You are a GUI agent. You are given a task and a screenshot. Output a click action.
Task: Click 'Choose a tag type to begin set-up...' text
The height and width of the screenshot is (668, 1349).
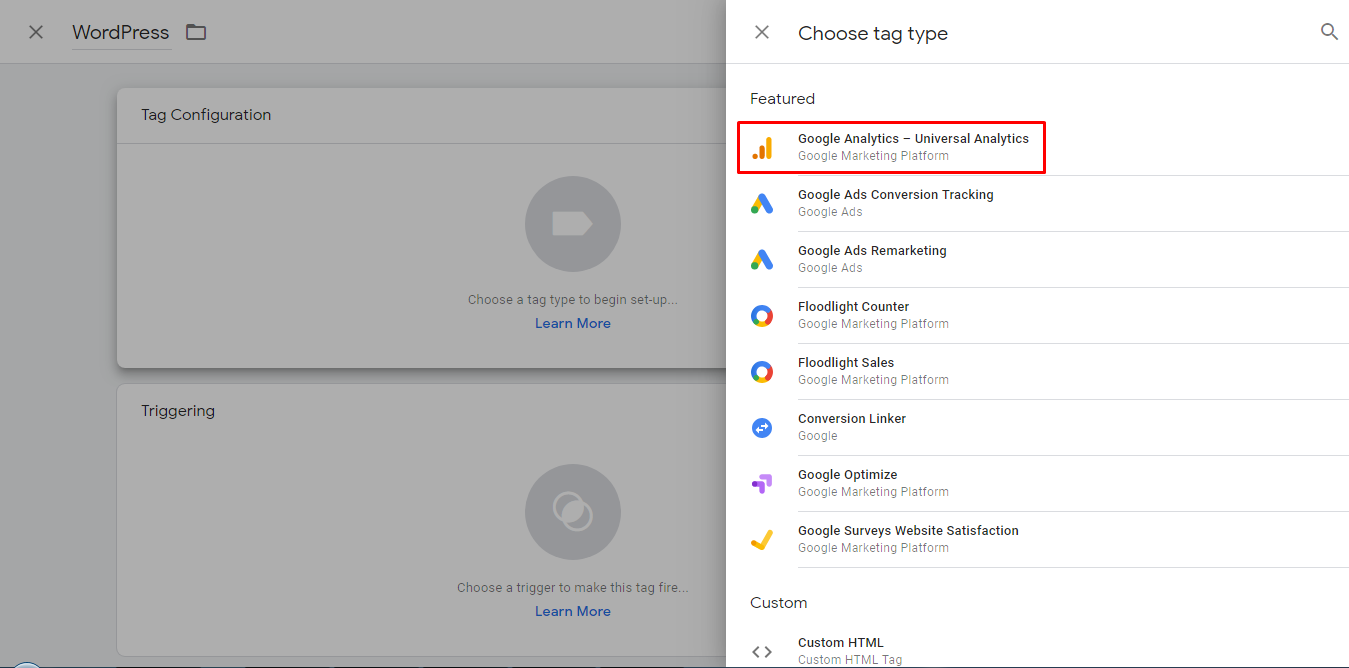click(x=573, y=299)
